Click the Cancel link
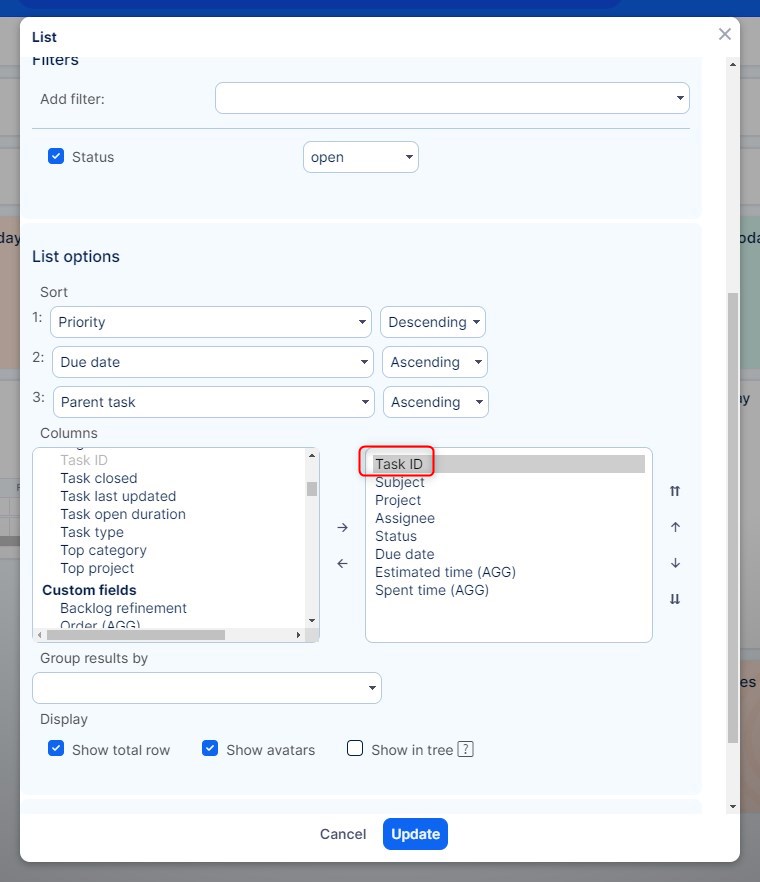The width and height of the screenshot is (760, 882). 343,834
